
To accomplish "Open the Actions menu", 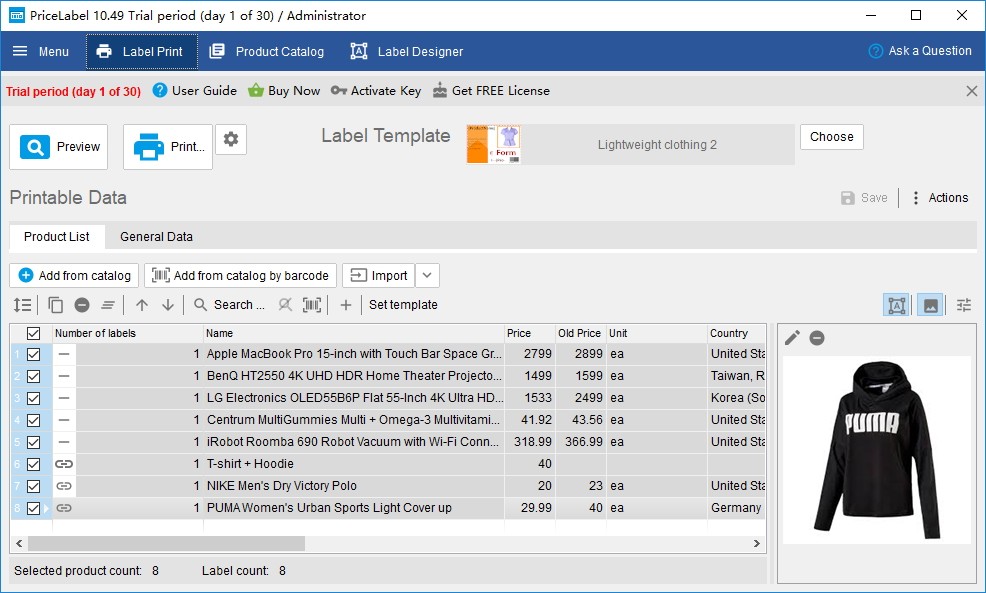I will pyautogui.click(x=939, y=197).
